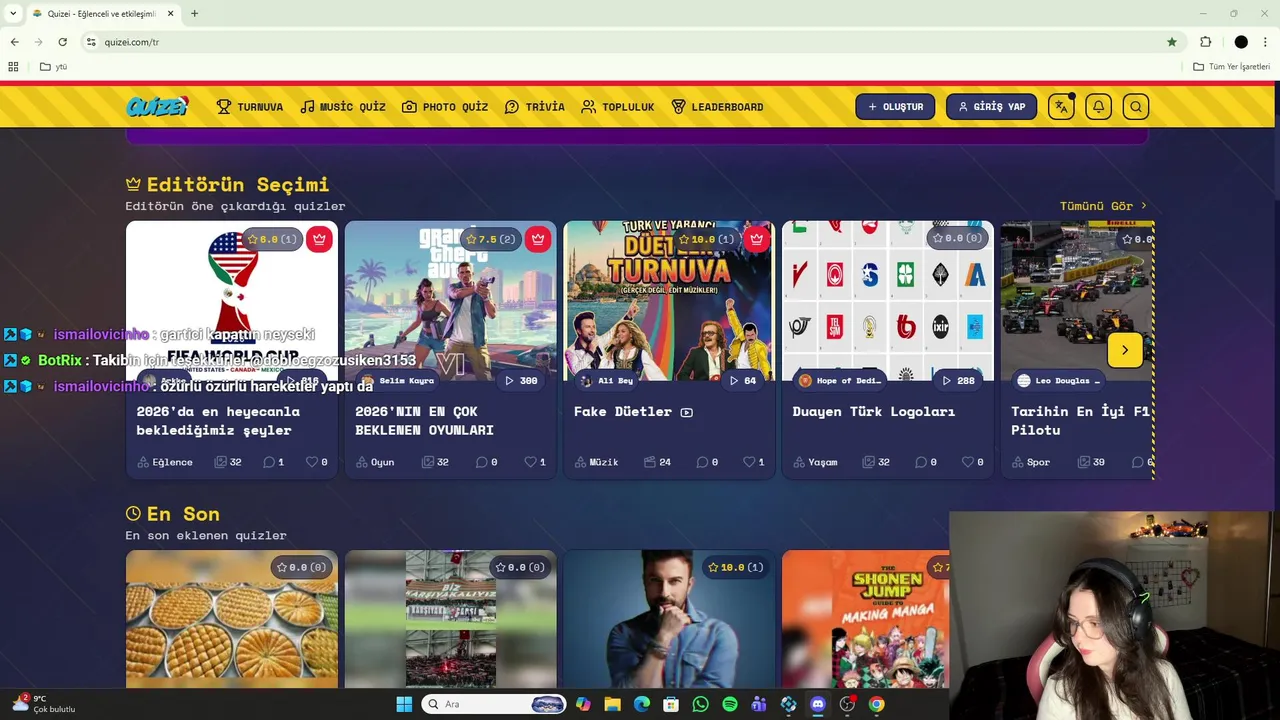Go back in browser history

pos(14,42)
